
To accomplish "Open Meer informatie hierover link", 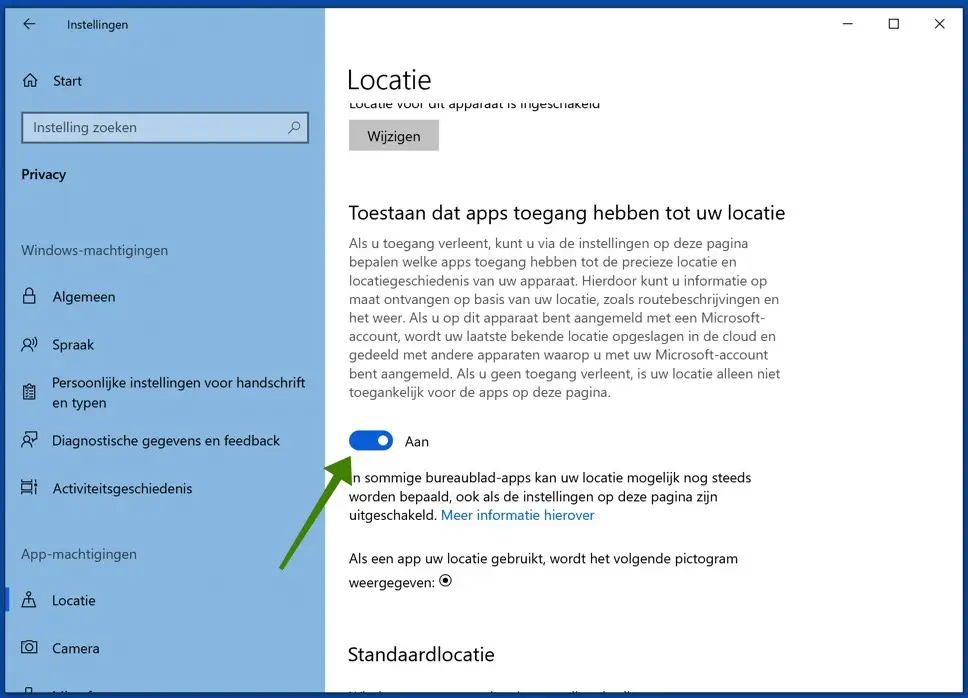I will tap(517, 515).
